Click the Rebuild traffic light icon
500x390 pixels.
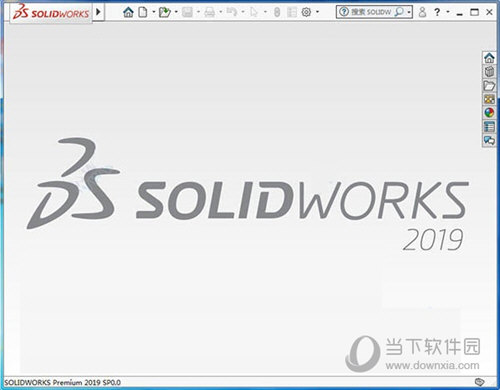tap(277, 12)
